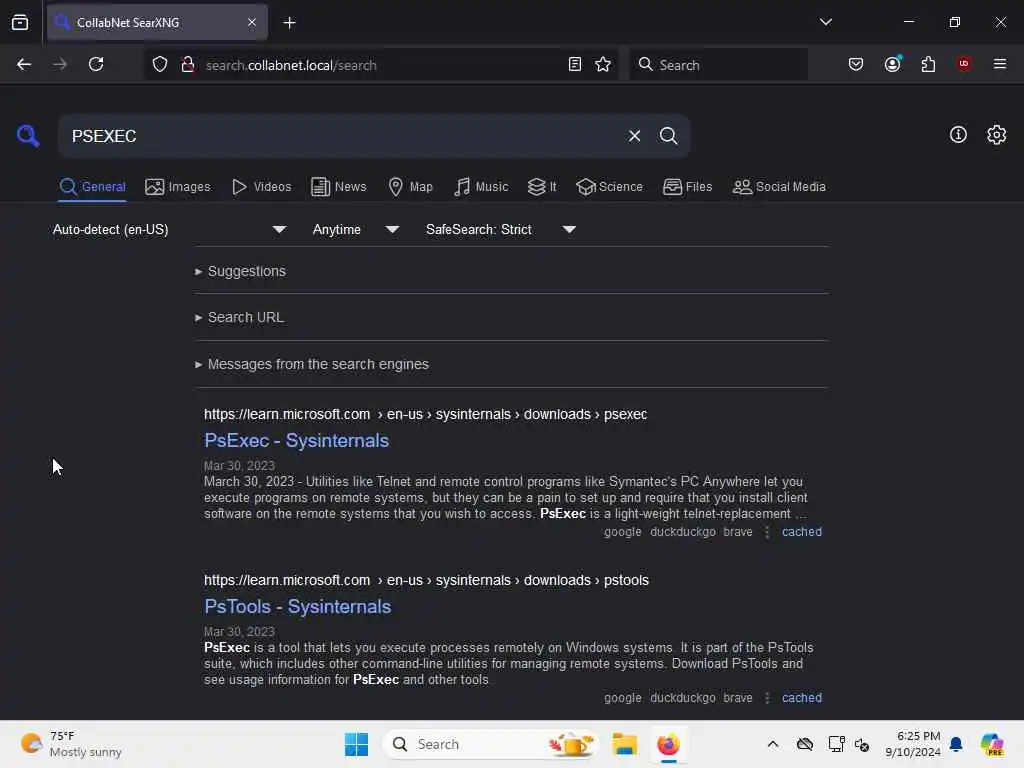Open the SafeSearch Strict dropdown

coord(500,229)
